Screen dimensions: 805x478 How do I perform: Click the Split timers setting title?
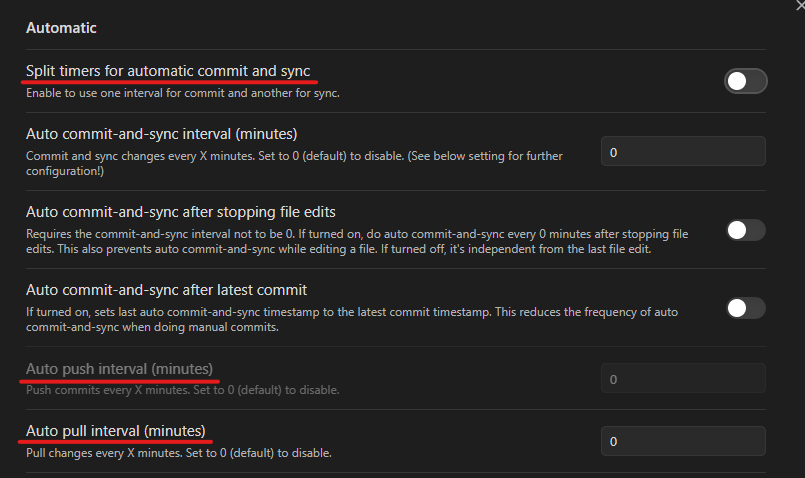pyautogui.click(x=168, y=71)
